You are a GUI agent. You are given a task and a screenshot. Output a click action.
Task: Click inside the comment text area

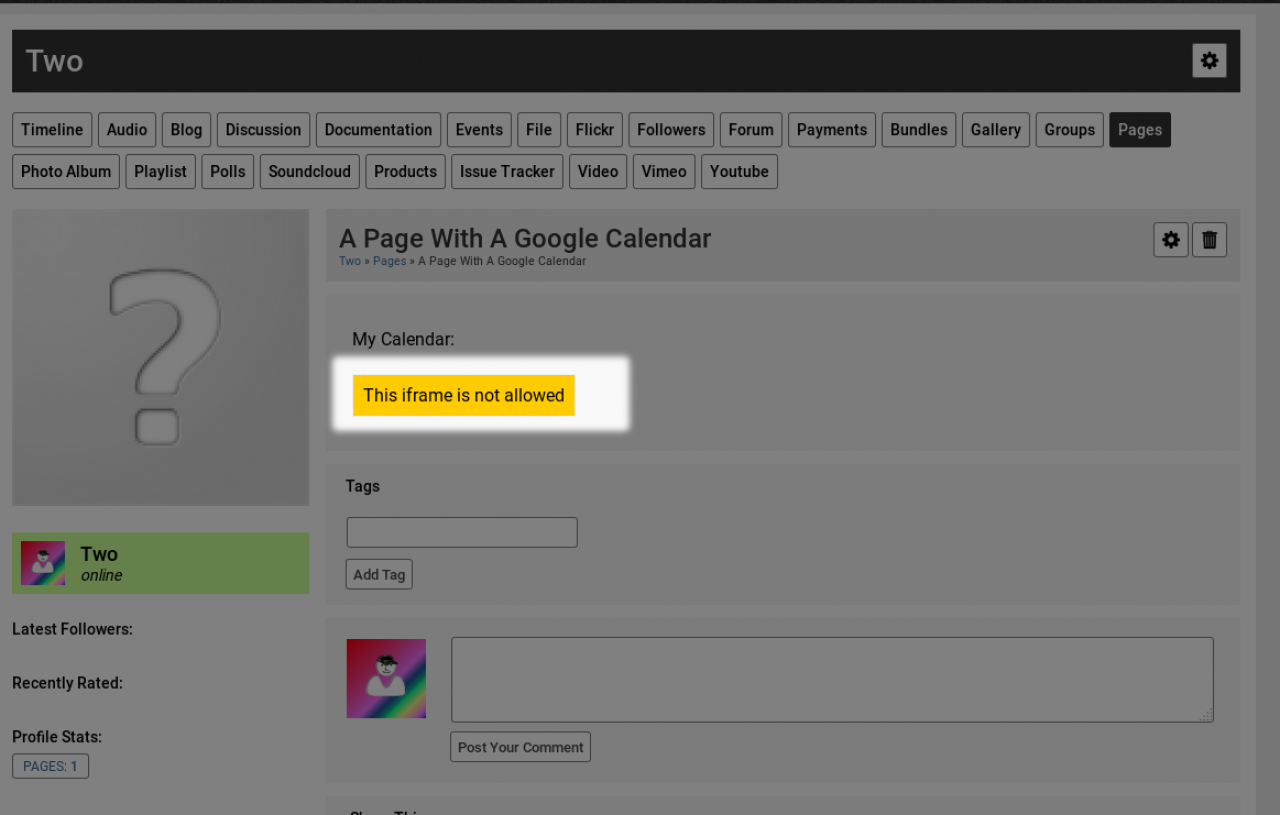[x=832, y=679]
